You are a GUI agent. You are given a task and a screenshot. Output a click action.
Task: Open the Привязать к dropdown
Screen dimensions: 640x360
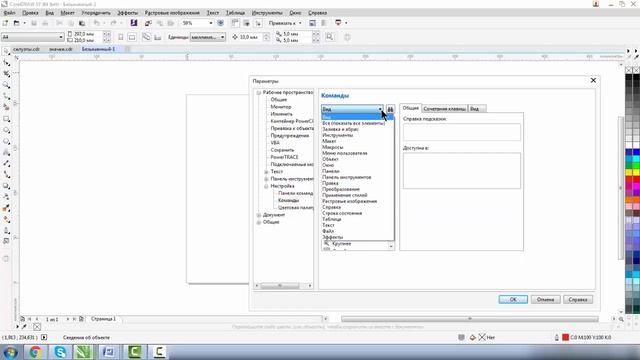[x=285, y=23]
